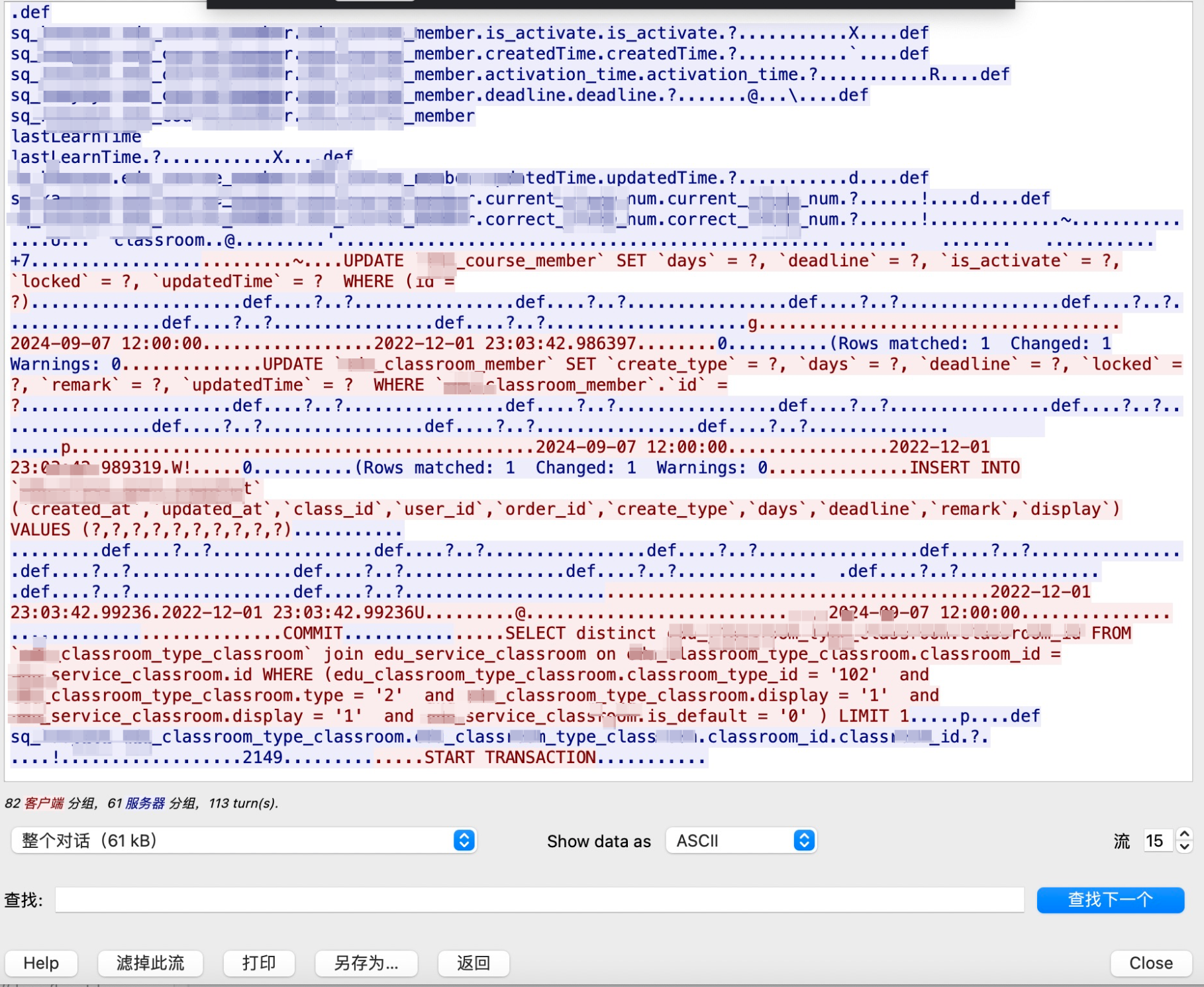The image size is (1204, 987).
Task: Decrement the 流 stream number with down arrow
Action: (1185, 847)
